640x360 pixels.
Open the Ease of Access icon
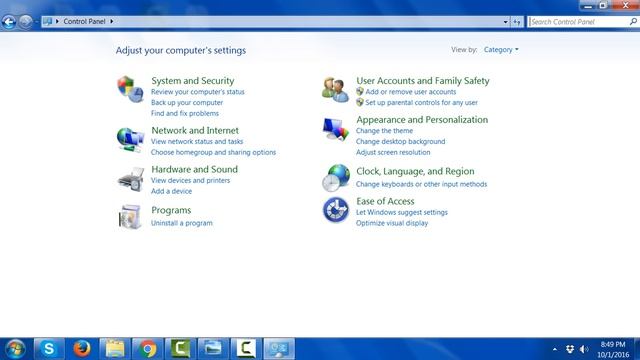pyautogui.click(x=336, y=210)
